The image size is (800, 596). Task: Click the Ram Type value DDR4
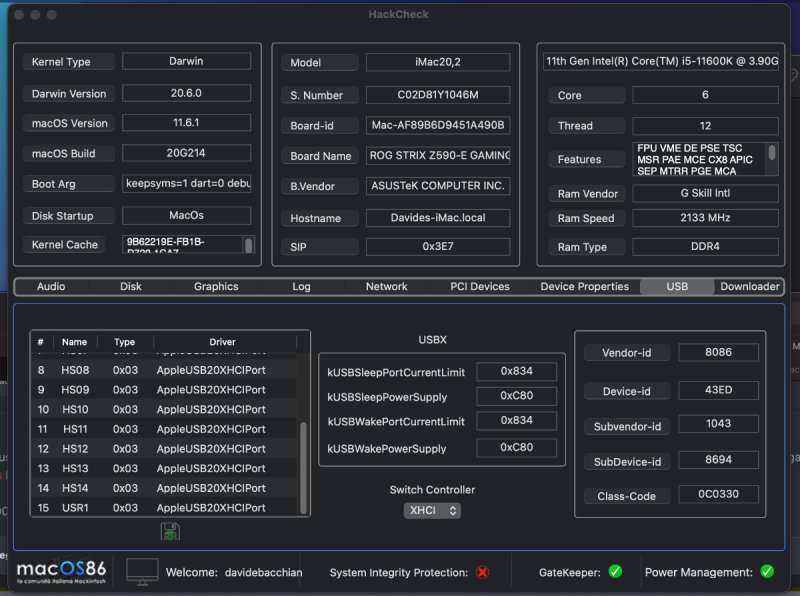(x=705, y=246)
